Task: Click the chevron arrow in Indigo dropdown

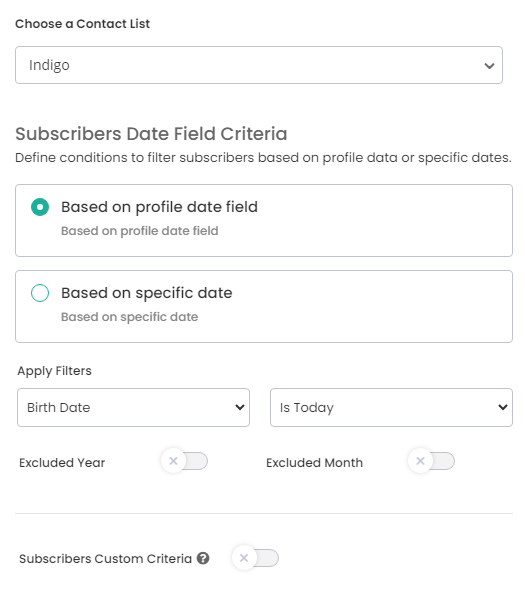Action: click(x=489, y=66)
